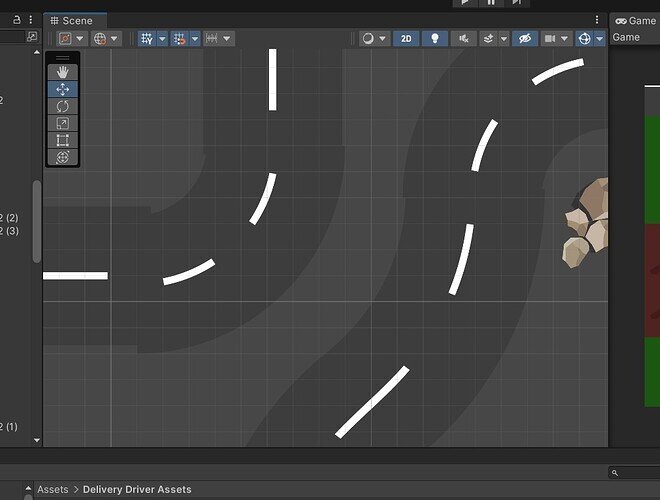The width and height of the screenshot is (660, 500).
Task: Select the rock pile sprite in scene
Action: tap(586, 223)
